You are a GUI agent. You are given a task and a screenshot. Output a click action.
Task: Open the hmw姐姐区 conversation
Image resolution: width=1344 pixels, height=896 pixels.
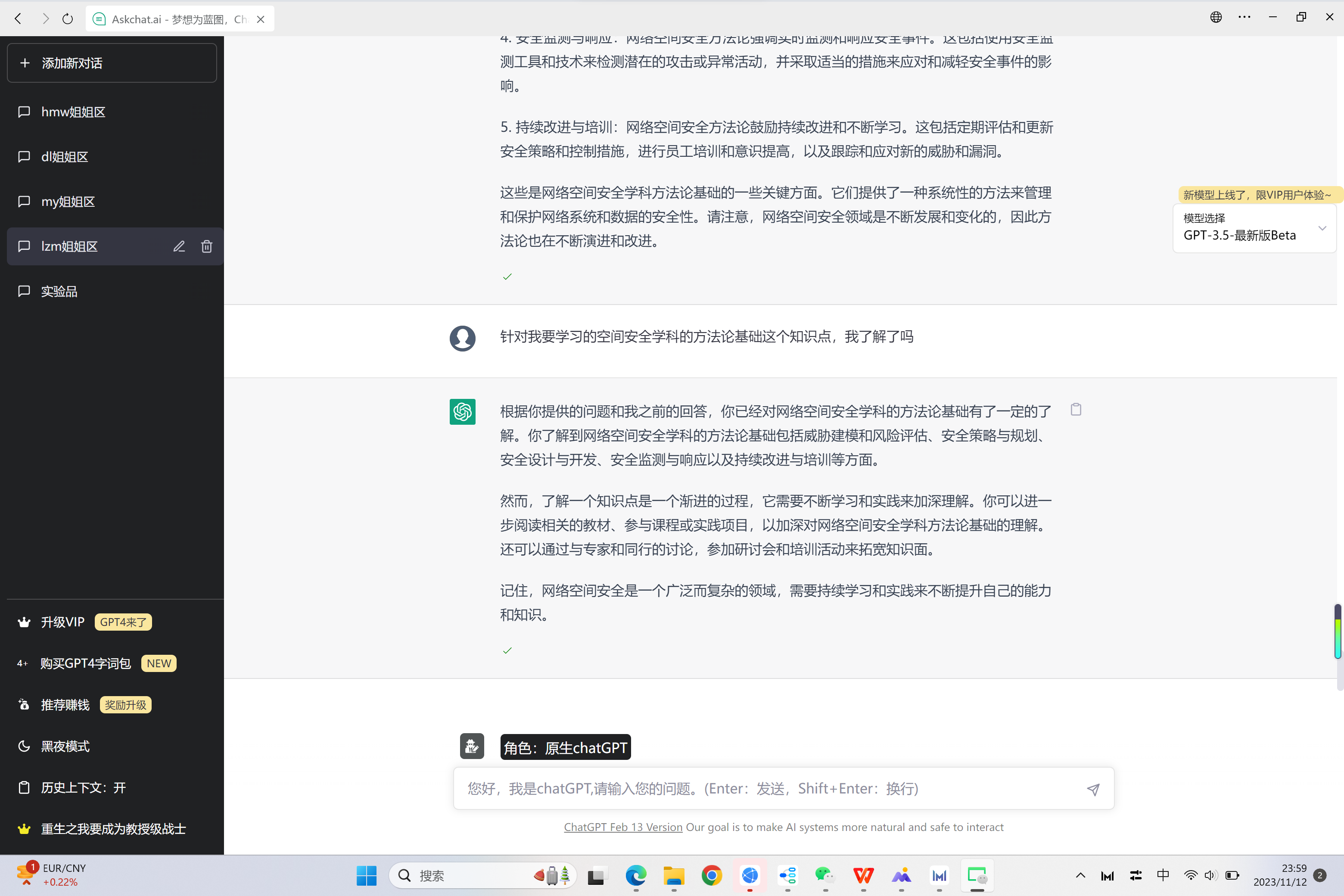click(73, 112)
